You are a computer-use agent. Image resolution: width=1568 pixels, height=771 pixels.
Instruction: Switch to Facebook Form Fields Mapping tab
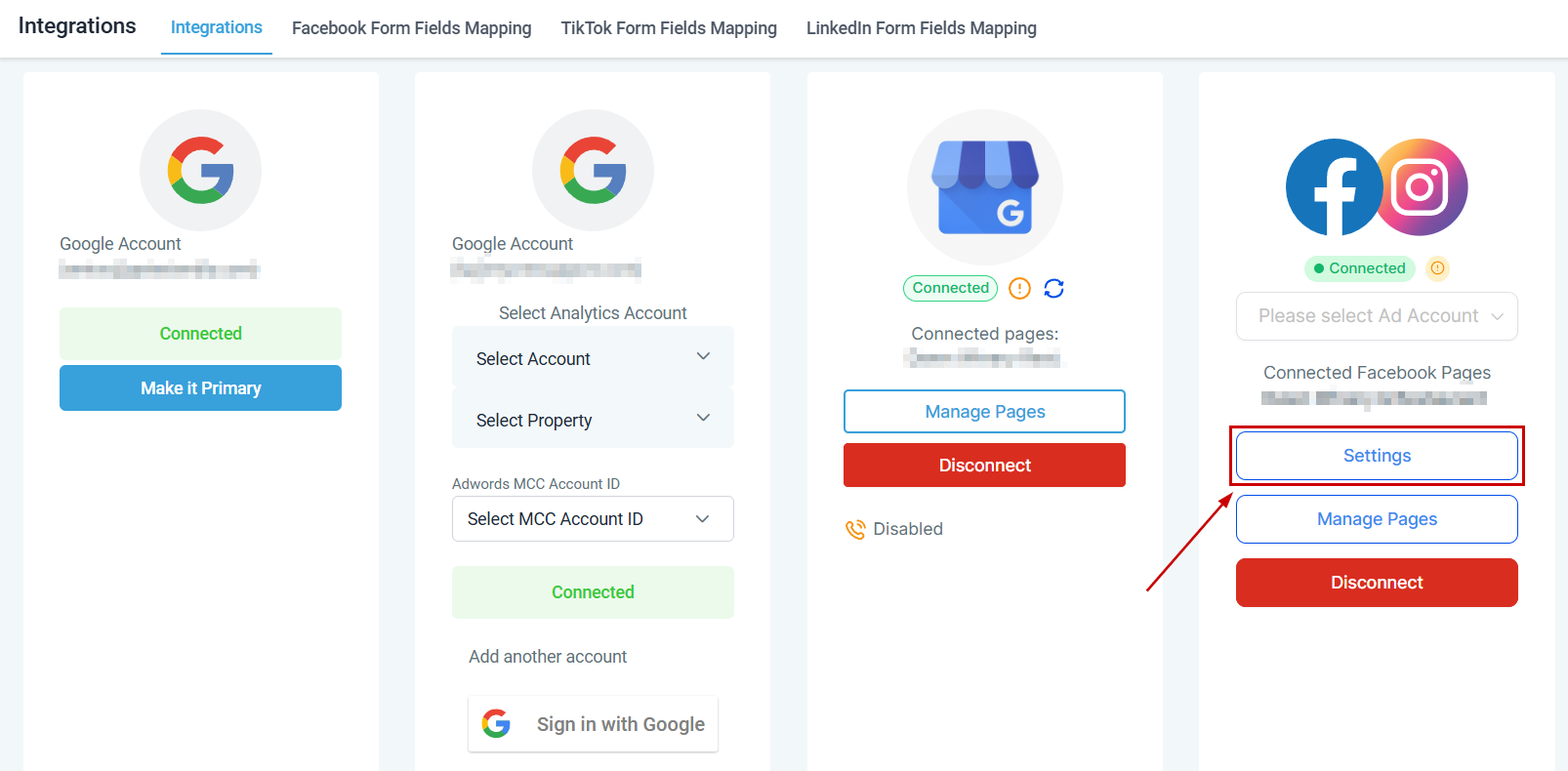411,28
